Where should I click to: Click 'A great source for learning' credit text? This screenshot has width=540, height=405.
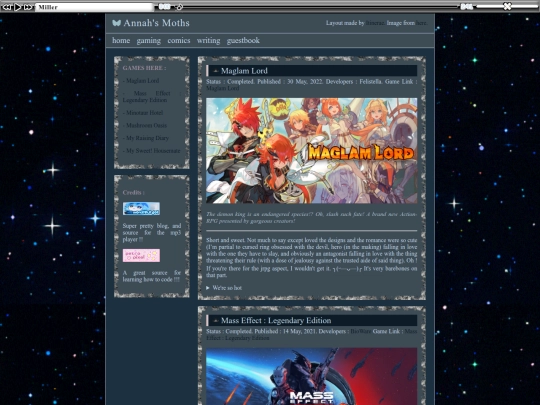click(152, 276)
